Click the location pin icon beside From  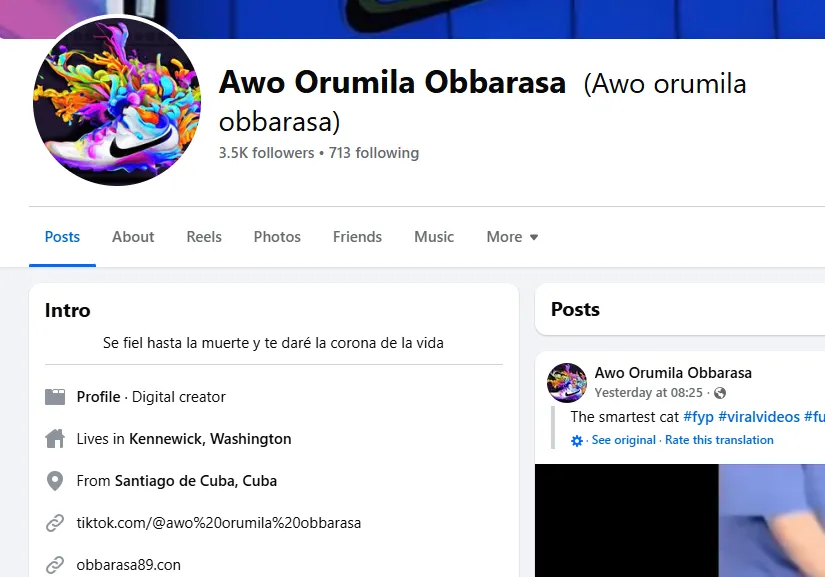55,481
